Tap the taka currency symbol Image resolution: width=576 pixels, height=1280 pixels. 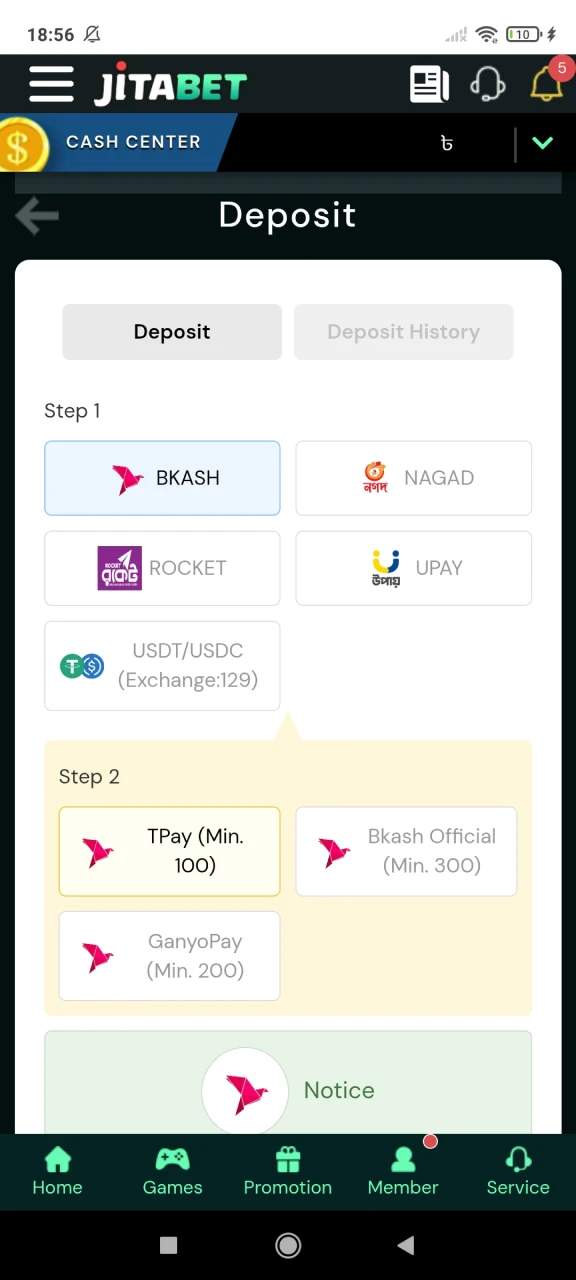(446, 143)
